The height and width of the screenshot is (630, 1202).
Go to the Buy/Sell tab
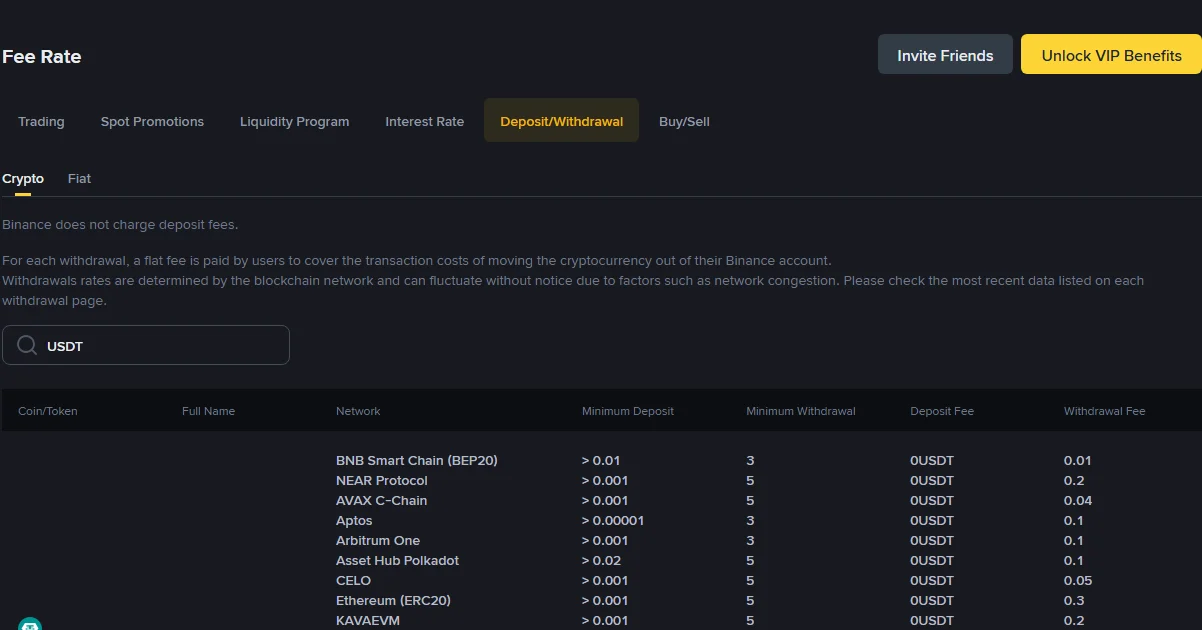pyautogui.click(x=684, y=121)
